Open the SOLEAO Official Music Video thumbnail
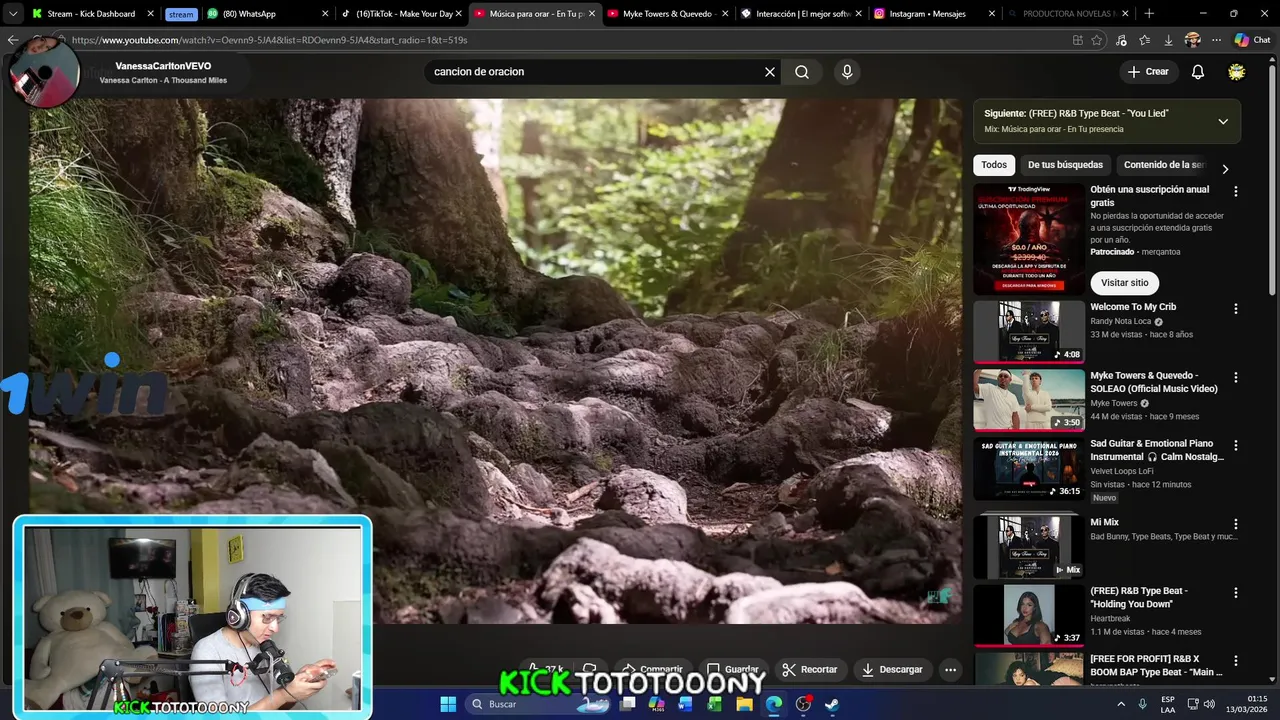1280x720 pixels. (x=1029, y=400)
